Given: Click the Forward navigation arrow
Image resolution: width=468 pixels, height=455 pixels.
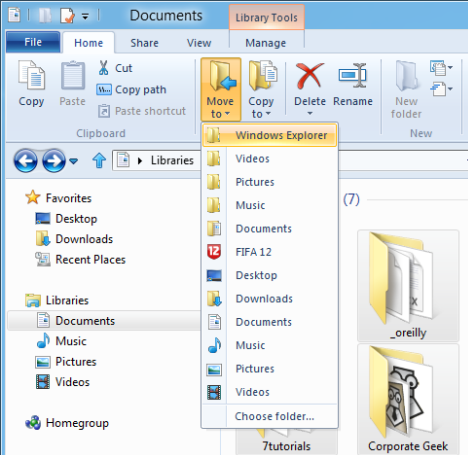Looking at the screenshot, I should pyautogui.click(x=54, y=161).
